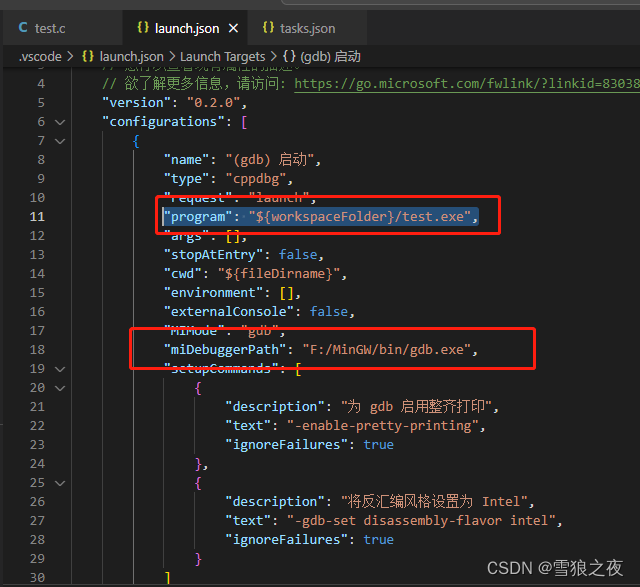Image resolution: width=640 pixels, height=587 pixels.
Task: Click the ${workspaceFolder}/test.exe value
Action: coord(360,217)
